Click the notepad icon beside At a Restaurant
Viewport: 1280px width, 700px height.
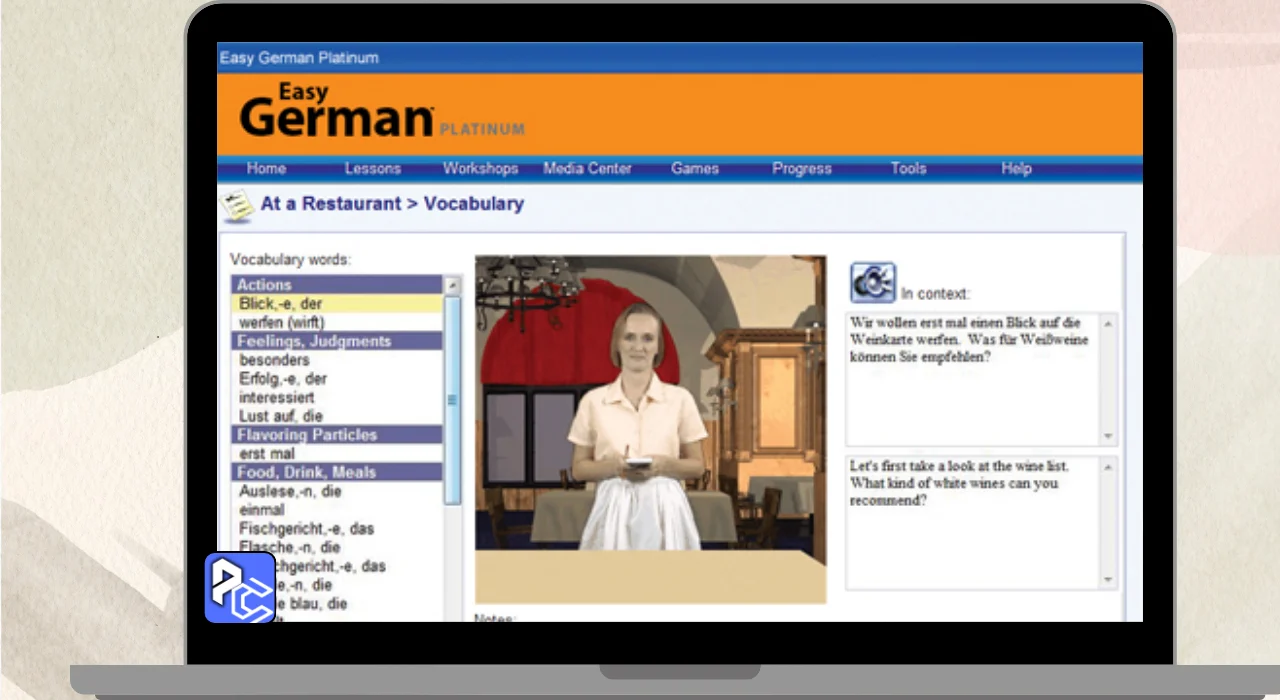point(237,205)
